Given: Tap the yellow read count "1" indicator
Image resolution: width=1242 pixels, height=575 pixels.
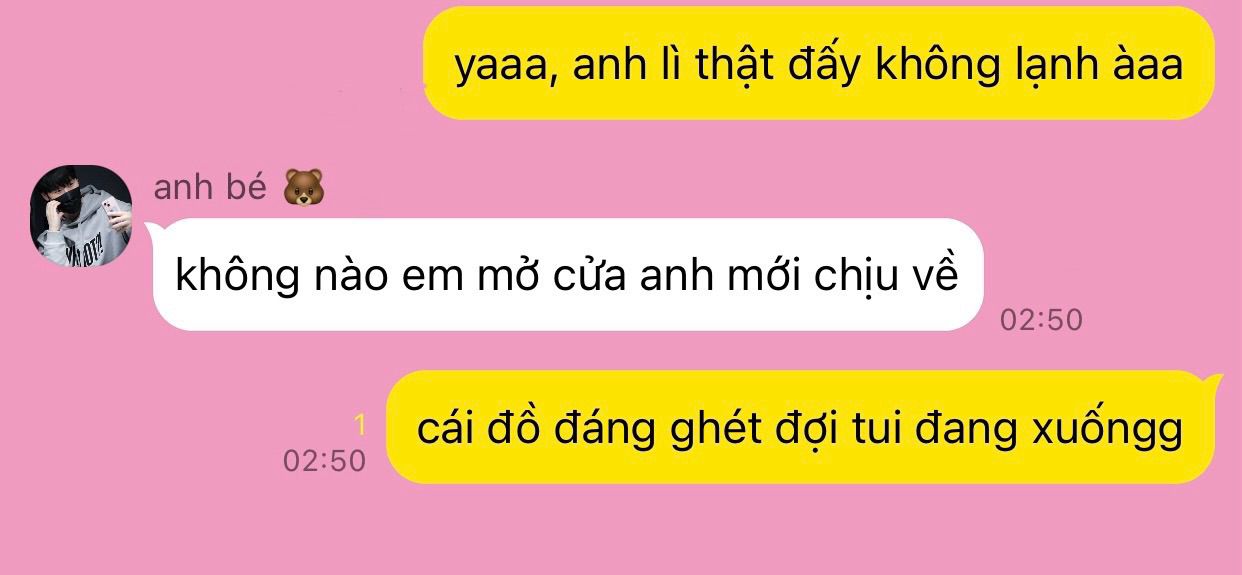Looking at the screenshot, I should (360, 426).
